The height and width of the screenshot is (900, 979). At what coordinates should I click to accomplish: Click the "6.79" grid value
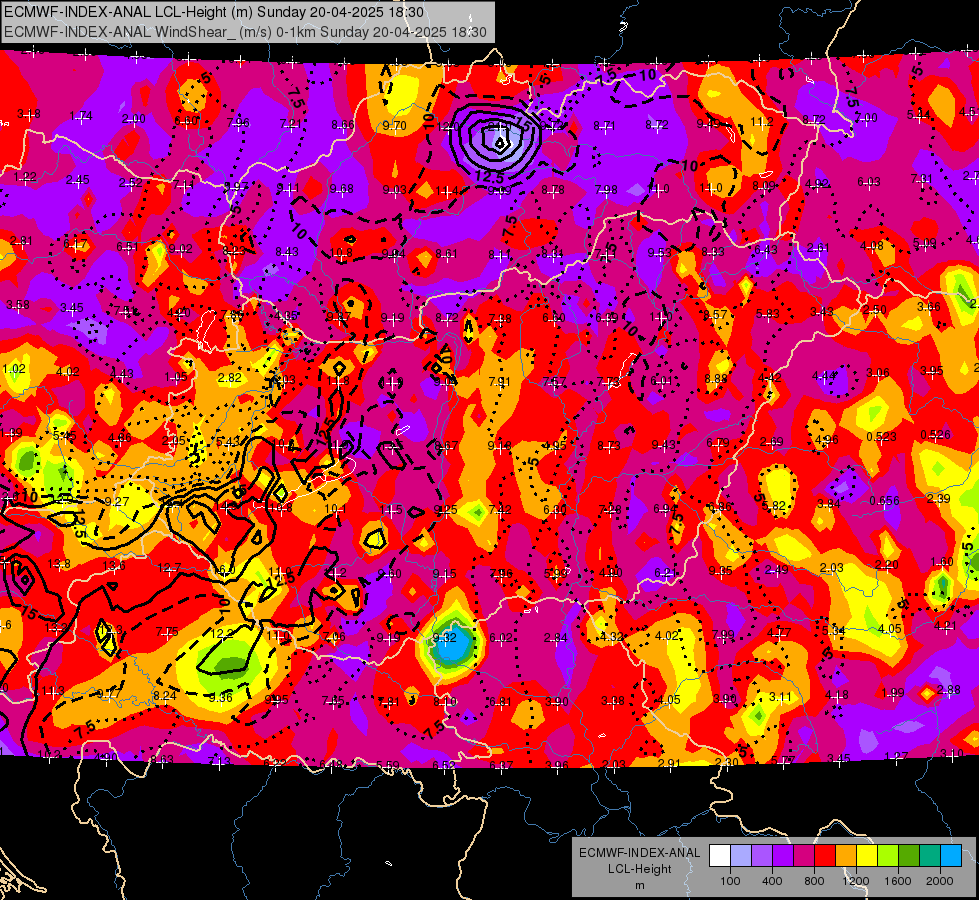[x=718, y=443]
